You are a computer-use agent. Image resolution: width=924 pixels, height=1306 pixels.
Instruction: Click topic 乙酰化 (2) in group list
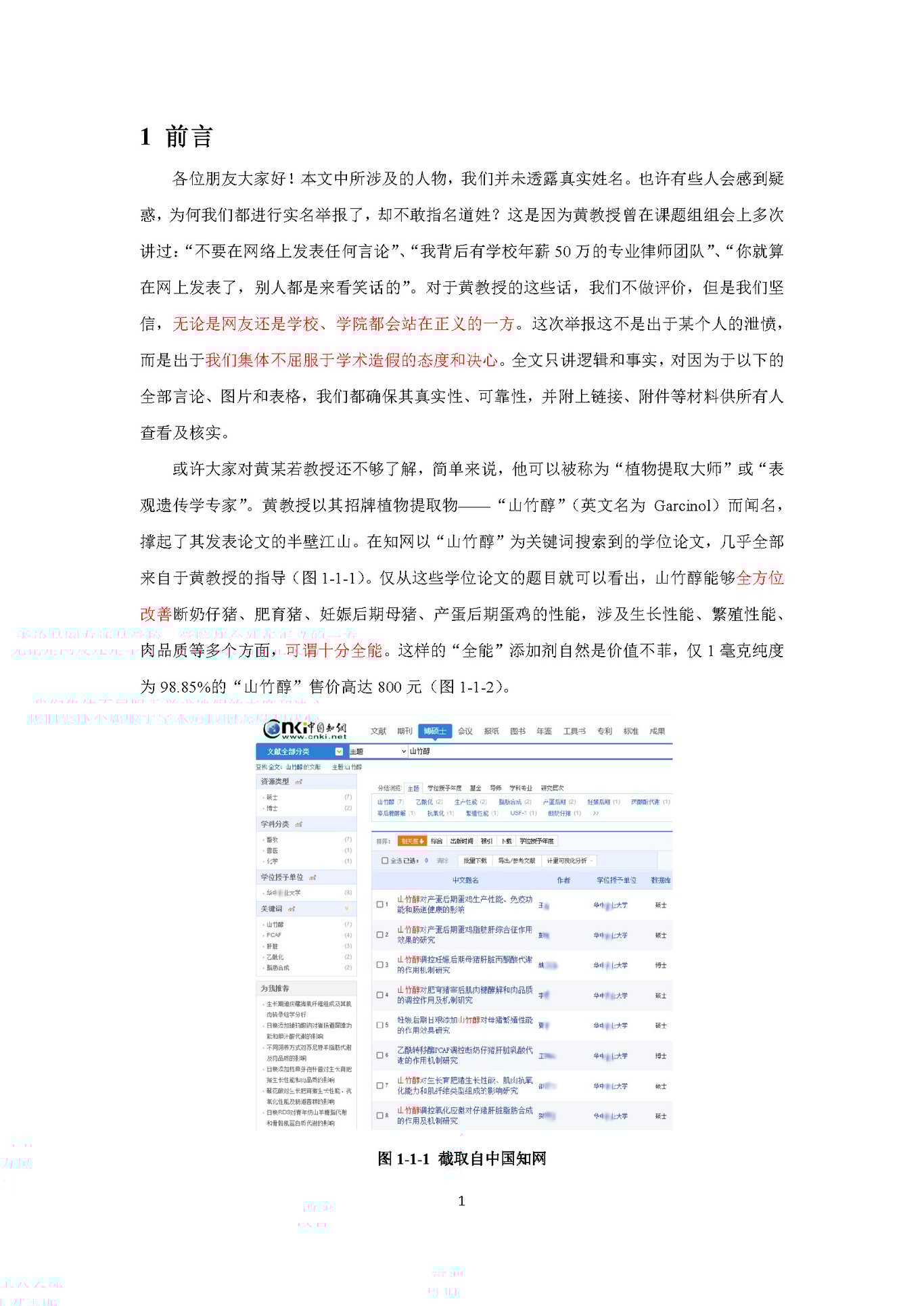(429, 802)
